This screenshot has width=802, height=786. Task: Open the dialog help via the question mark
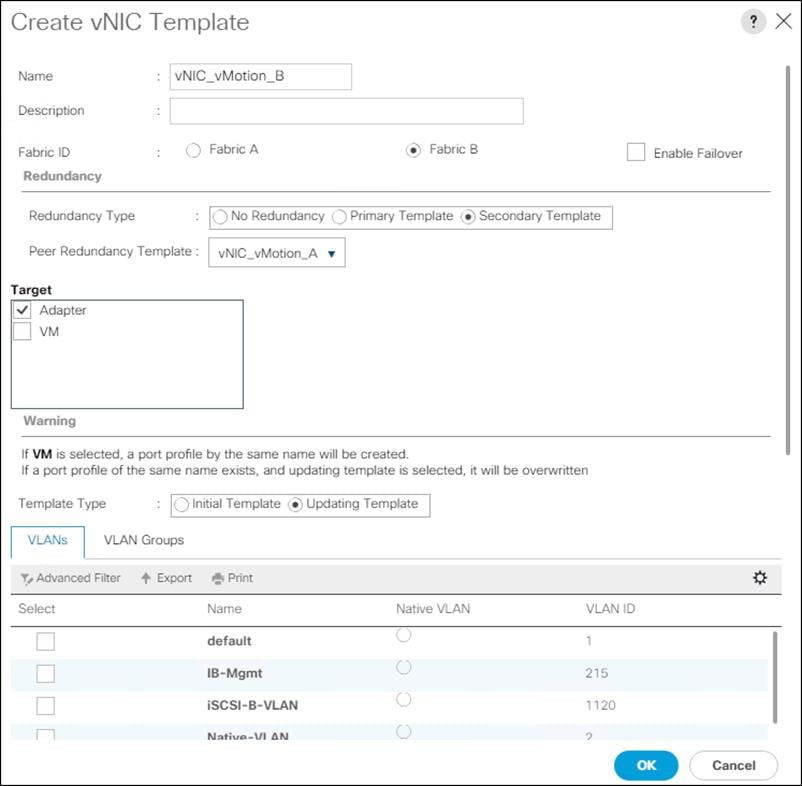pos(753,21)
